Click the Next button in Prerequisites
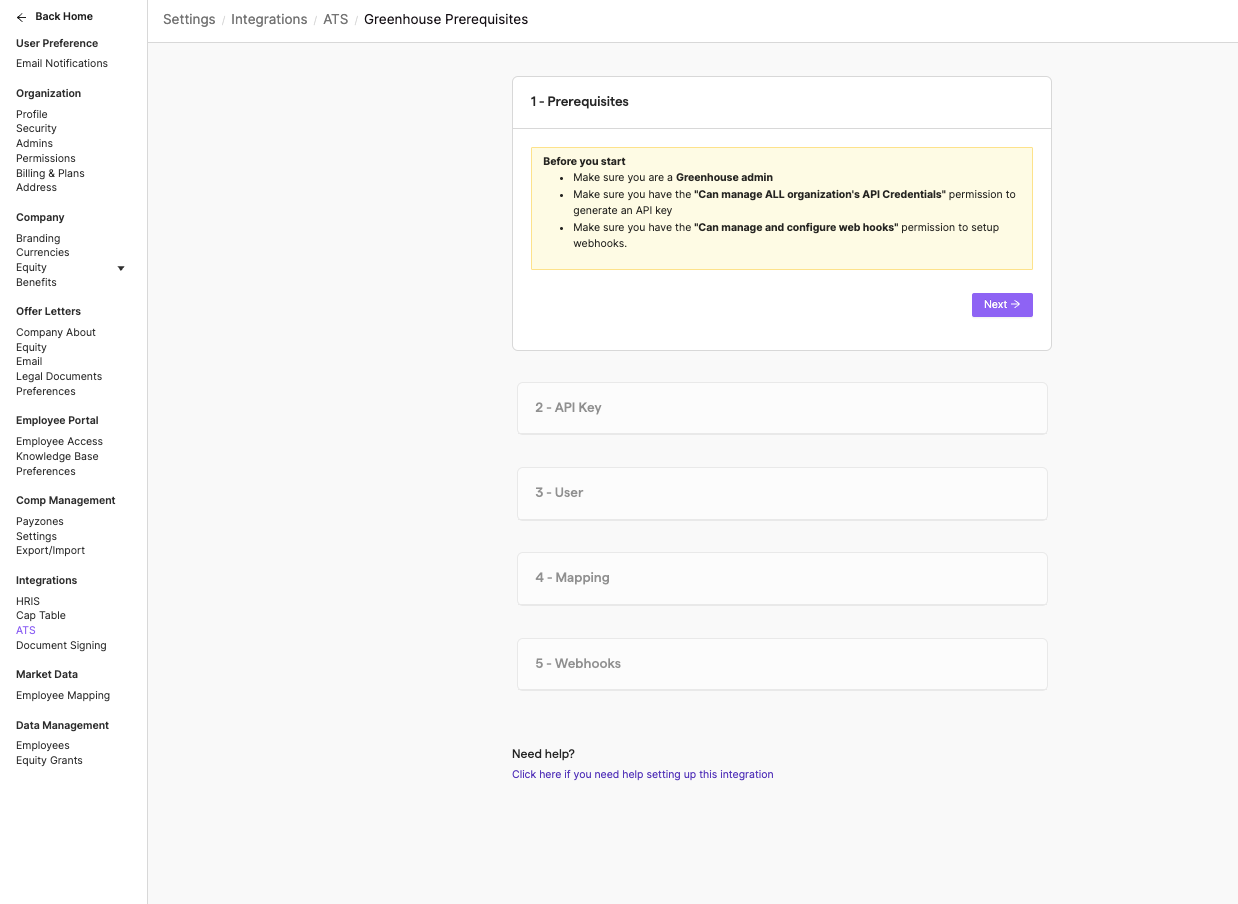Viewport: 1238px width, 904px height. pos(1002,305)
